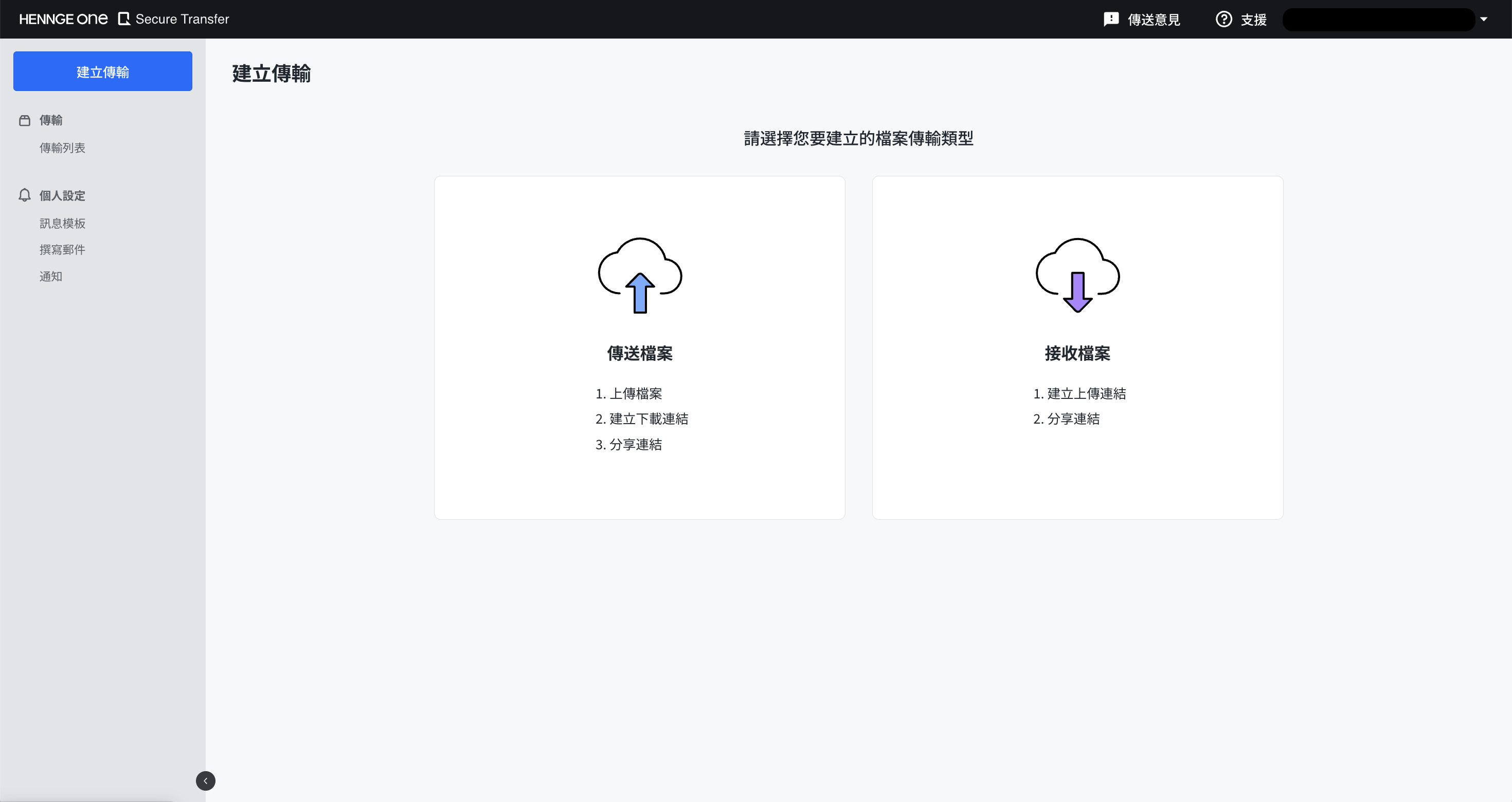
Task: Collapse the sidebar with the chevron button
Action: click(x=205, y=781)
